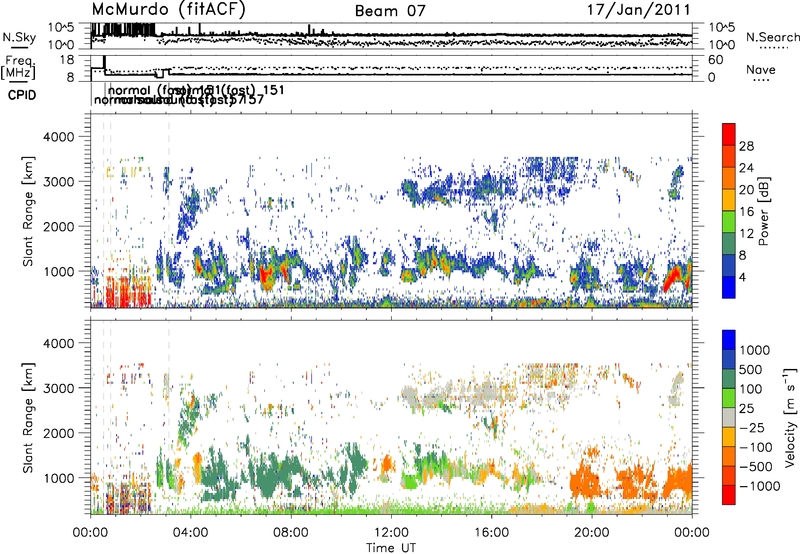Click the 4000 tick of the power panel
This screenshot has height=554, width=800.
pyautogui.click(x=61, y=137)
